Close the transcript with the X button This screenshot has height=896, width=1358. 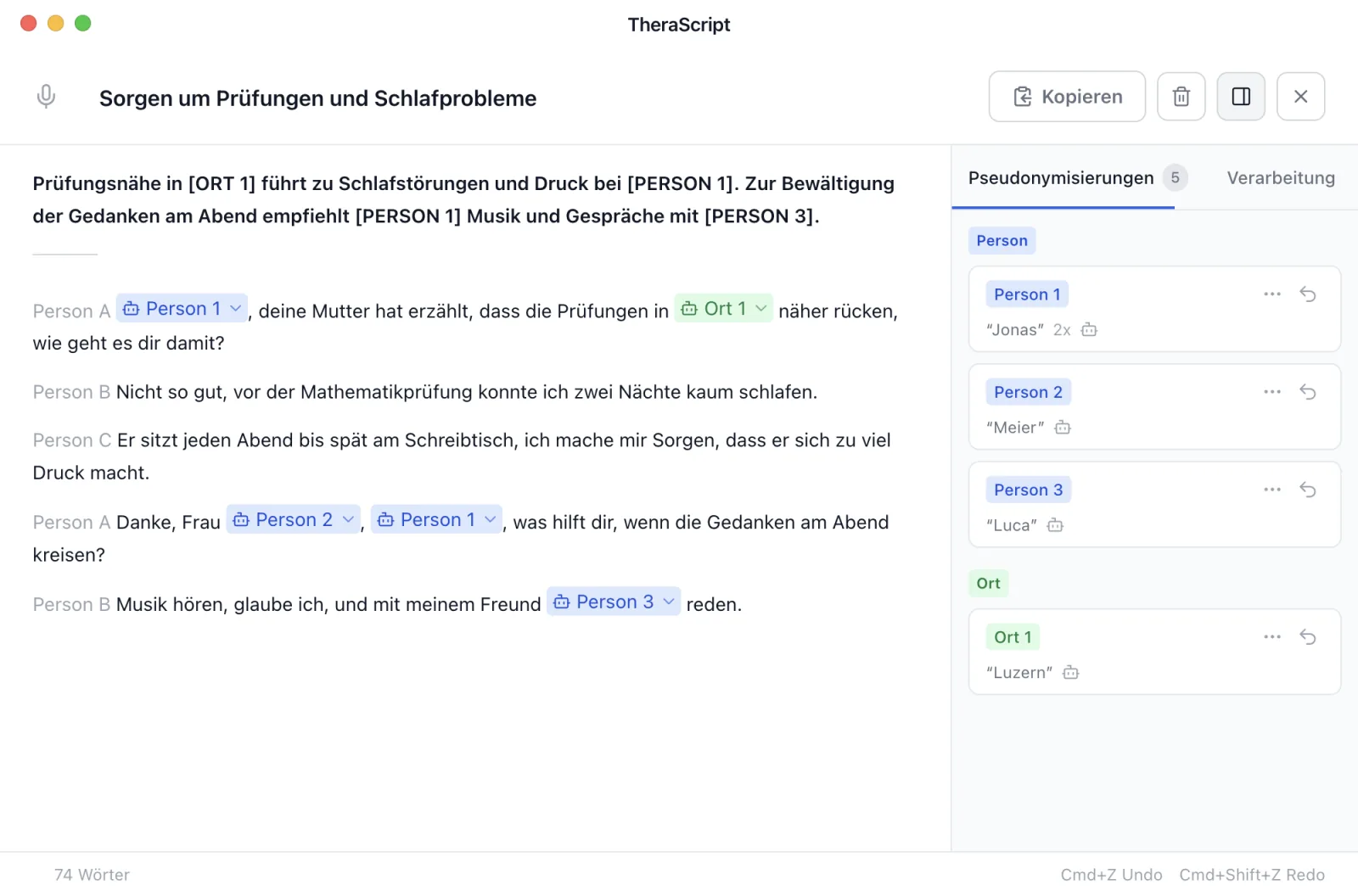[1300, 97]
